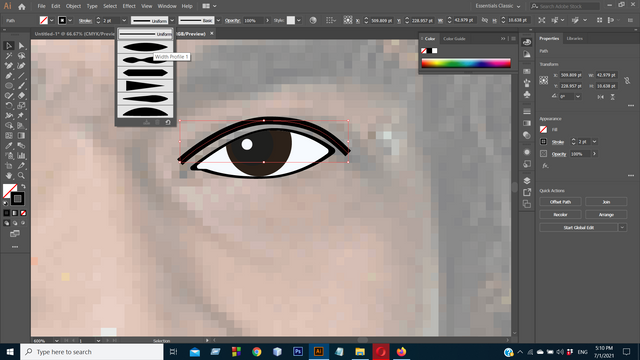Click the Offset Path button
Viewport: 640px width, 360px height.
click(x=560, y=202)
